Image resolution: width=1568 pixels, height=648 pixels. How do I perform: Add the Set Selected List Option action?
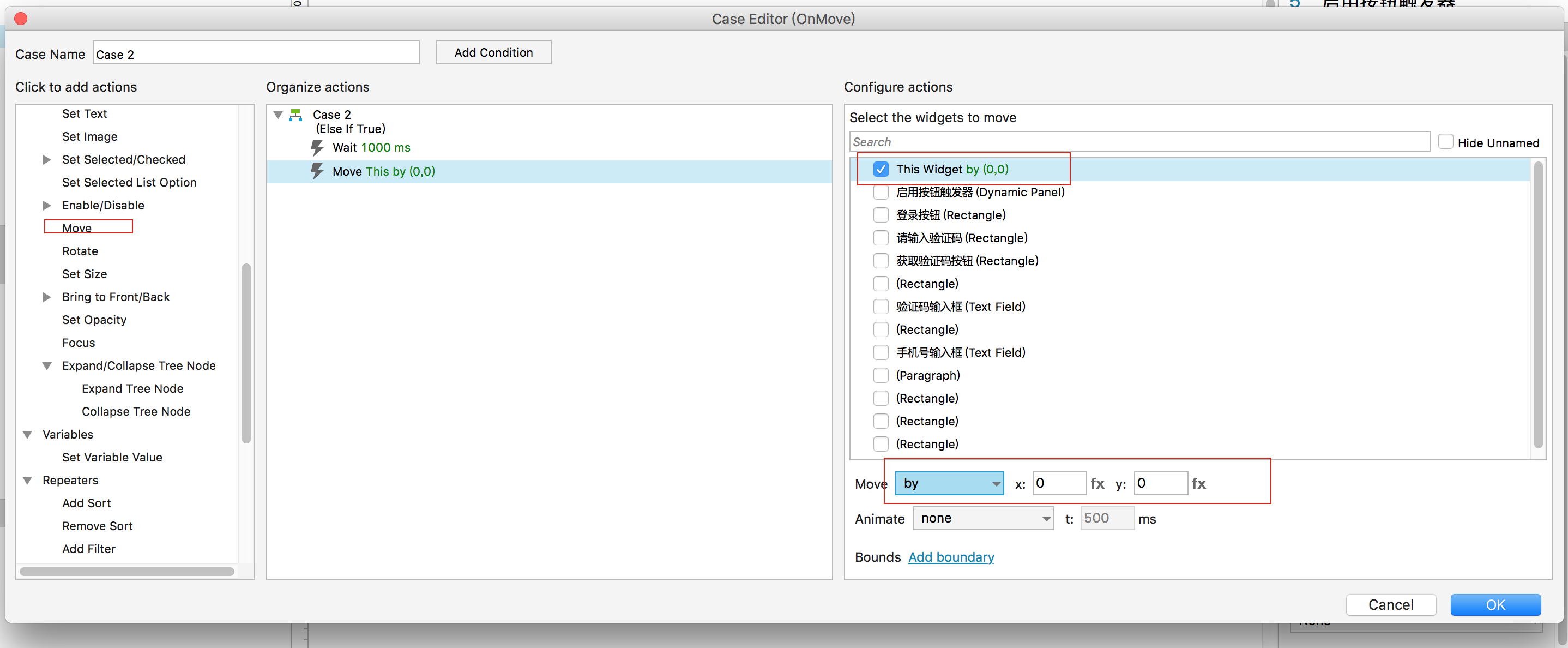tap(129, 183)
